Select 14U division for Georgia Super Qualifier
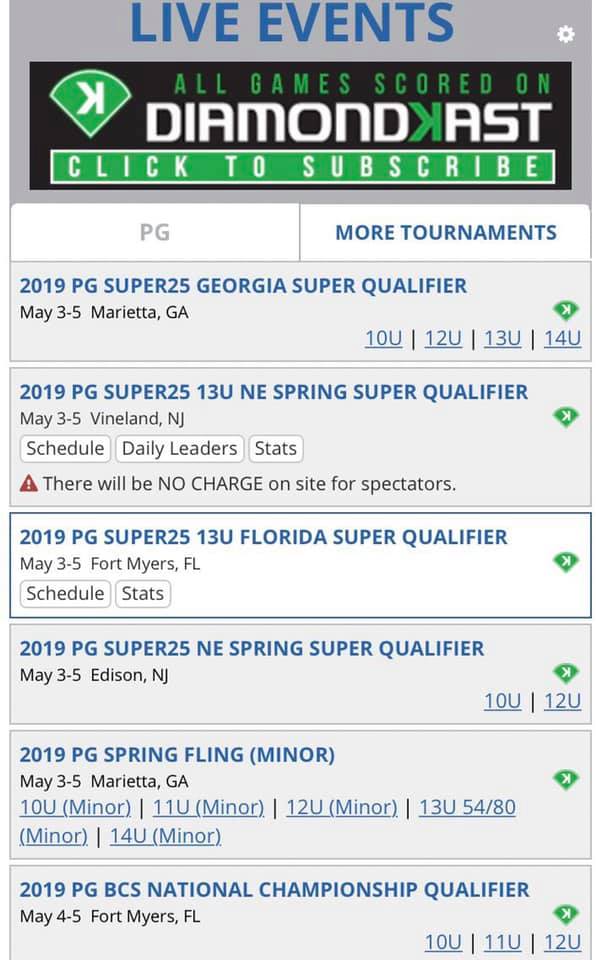This screenshot has width=596, height=960. tap(562, 338)
